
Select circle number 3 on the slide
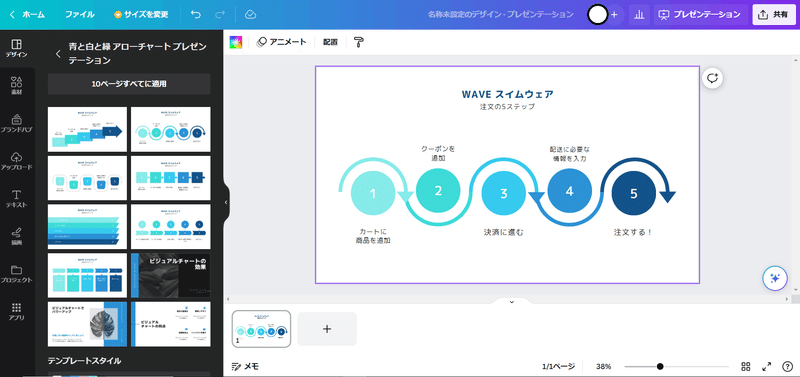click(x=504, y=193)
